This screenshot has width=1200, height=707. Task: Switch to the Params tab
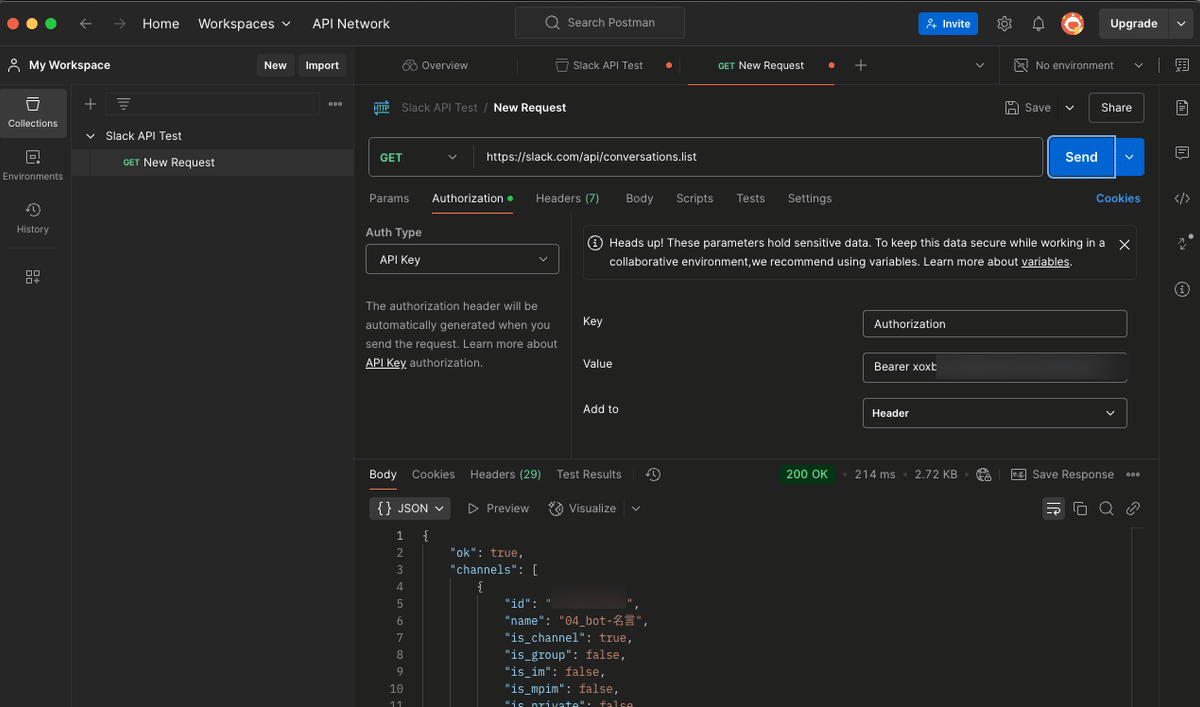click(389, 198)
